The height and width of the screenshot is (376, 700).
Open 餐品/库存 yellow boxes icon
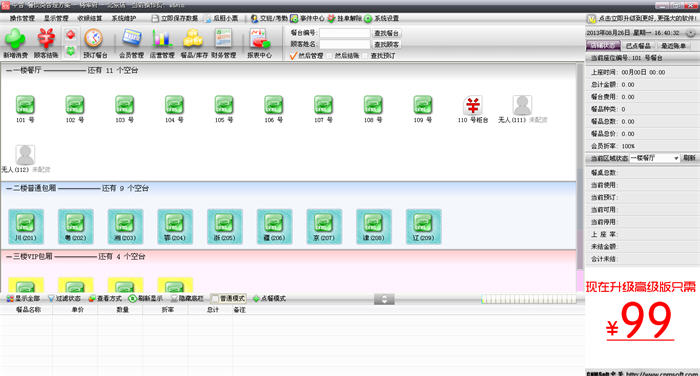[193, 38]
